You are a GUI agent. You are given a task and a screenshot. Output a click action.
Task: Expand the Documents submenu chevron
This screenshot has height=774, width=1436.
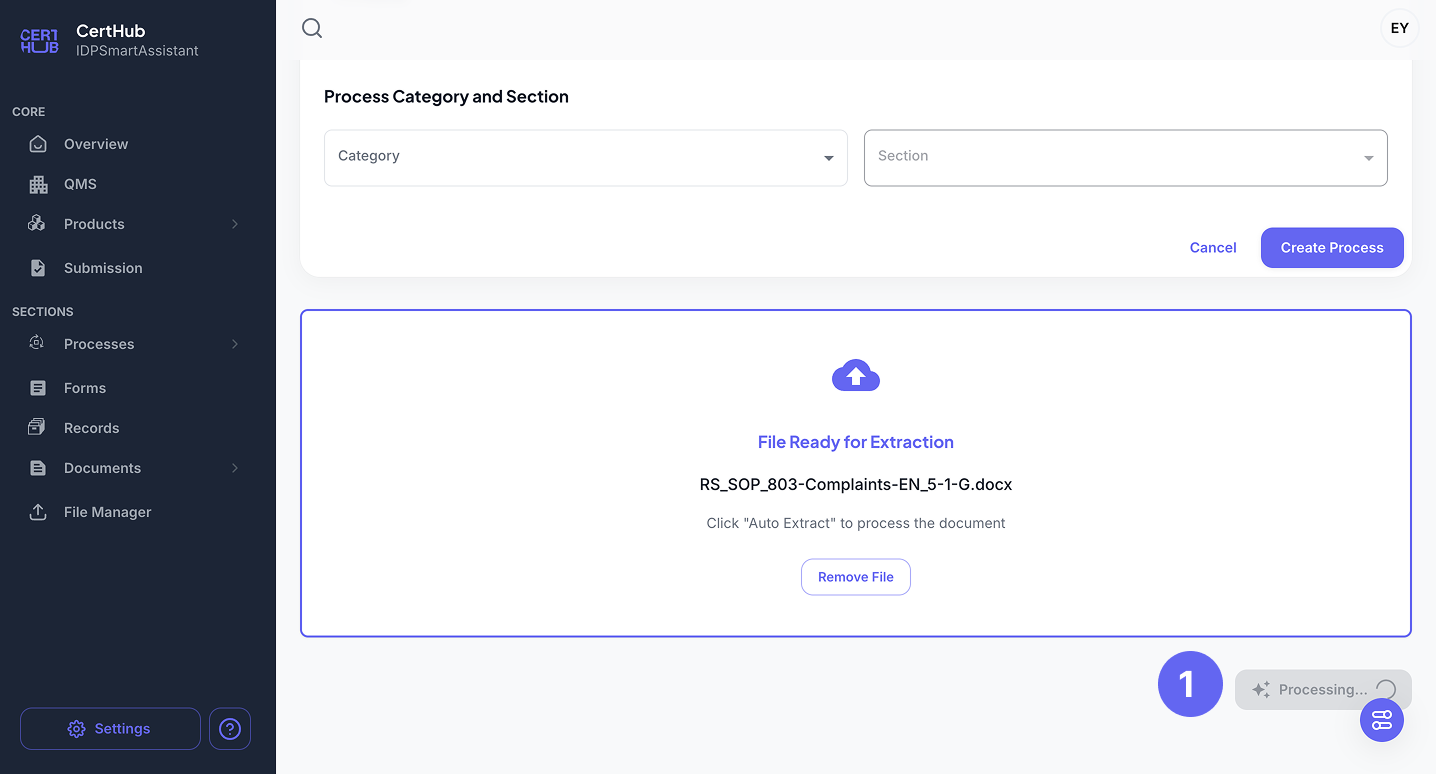pos(235,468)
